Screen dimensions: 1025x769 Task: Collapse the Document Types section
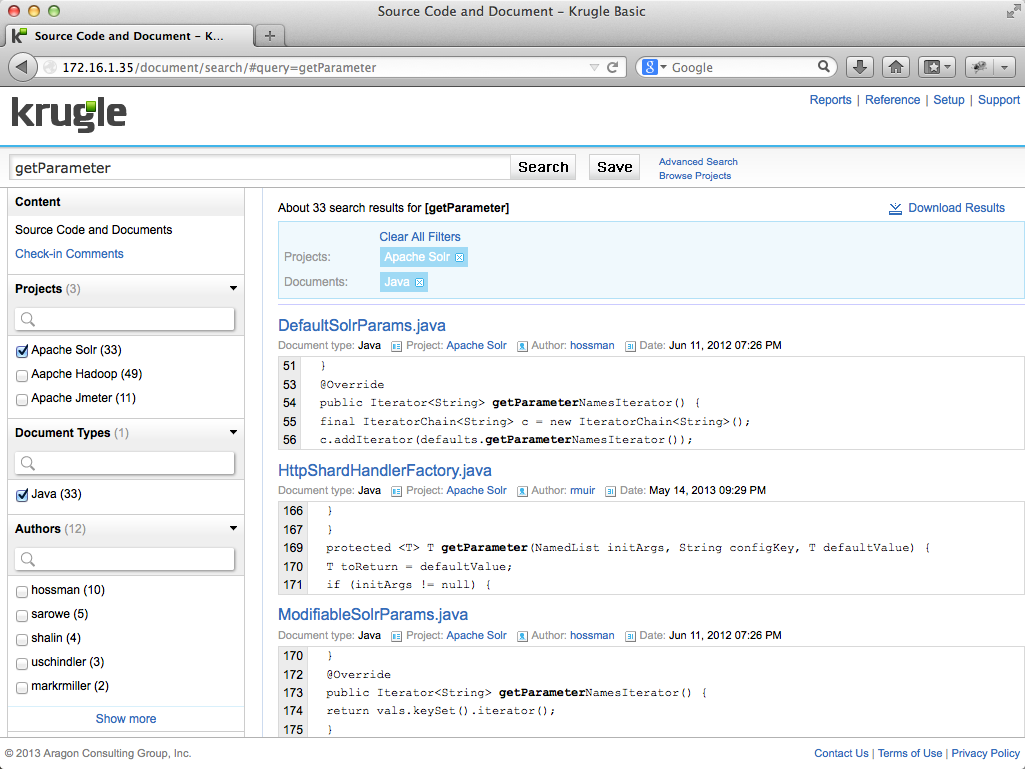(233, 432)
